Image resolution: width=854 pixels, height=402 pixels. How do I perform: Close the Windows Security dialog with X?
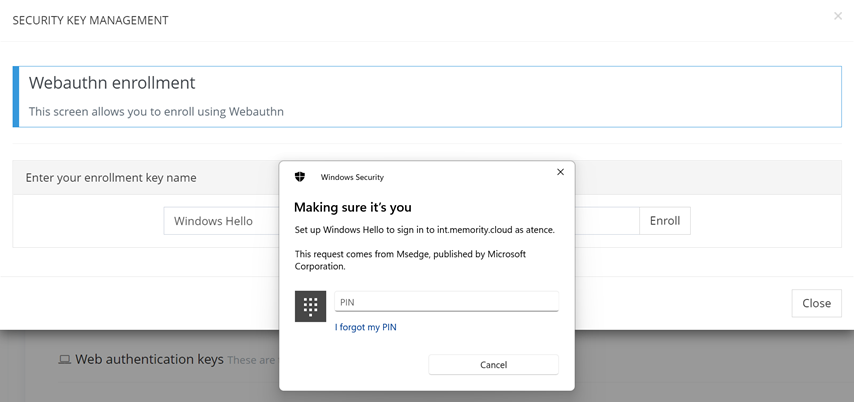click(x=560, y=172)
